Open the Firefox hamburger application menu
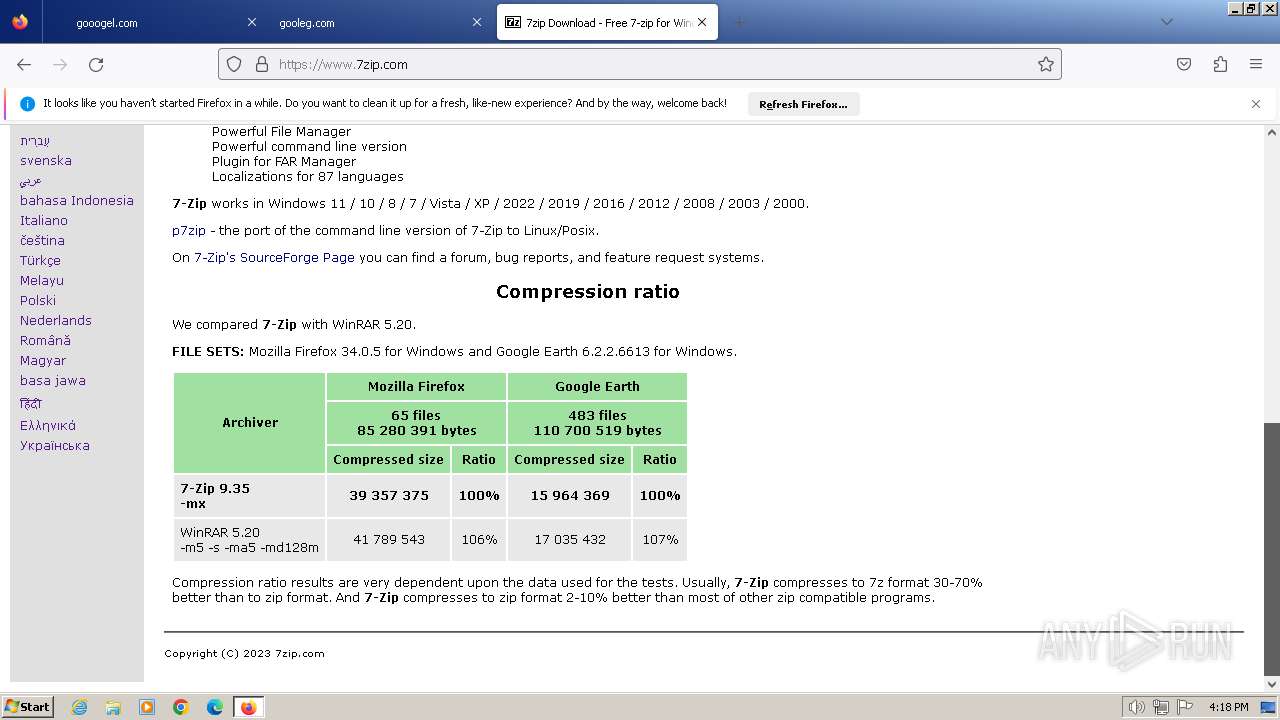1280x720 pixels. click(x=1256, y=64)
